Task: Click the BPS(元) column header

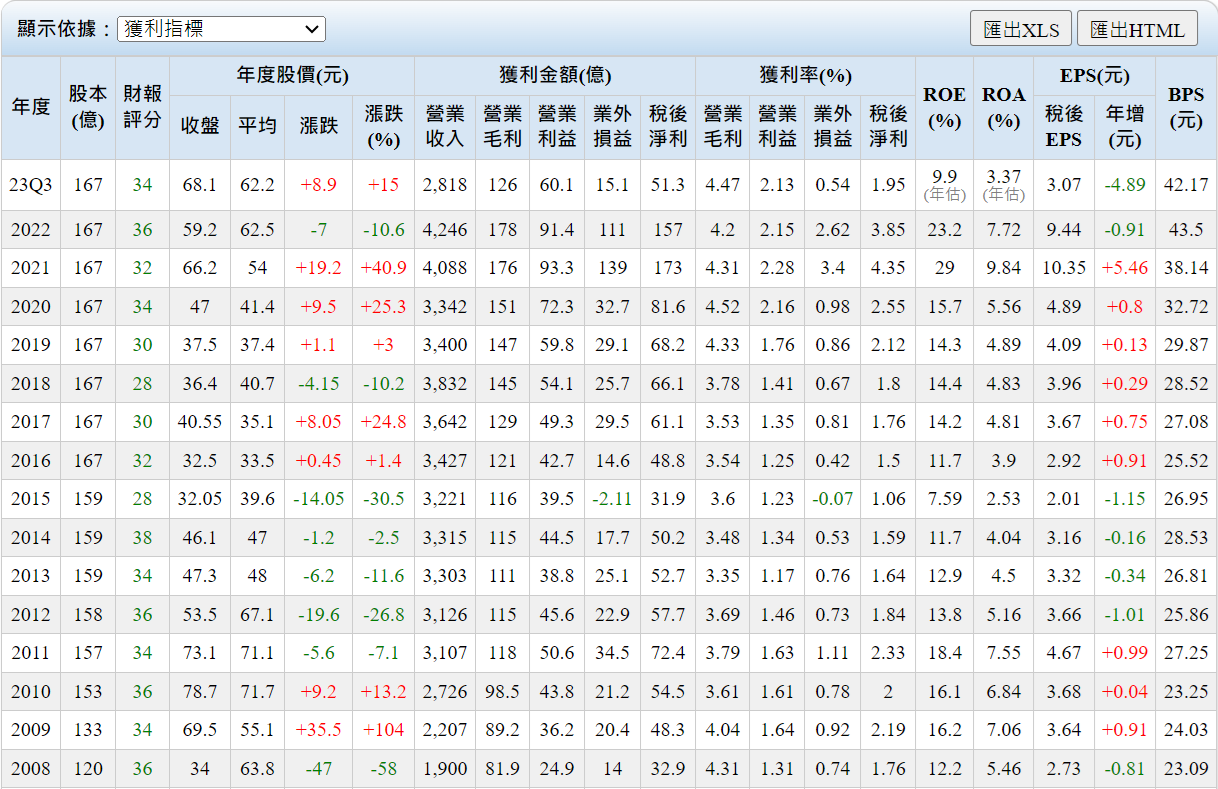Action: 1186,107
